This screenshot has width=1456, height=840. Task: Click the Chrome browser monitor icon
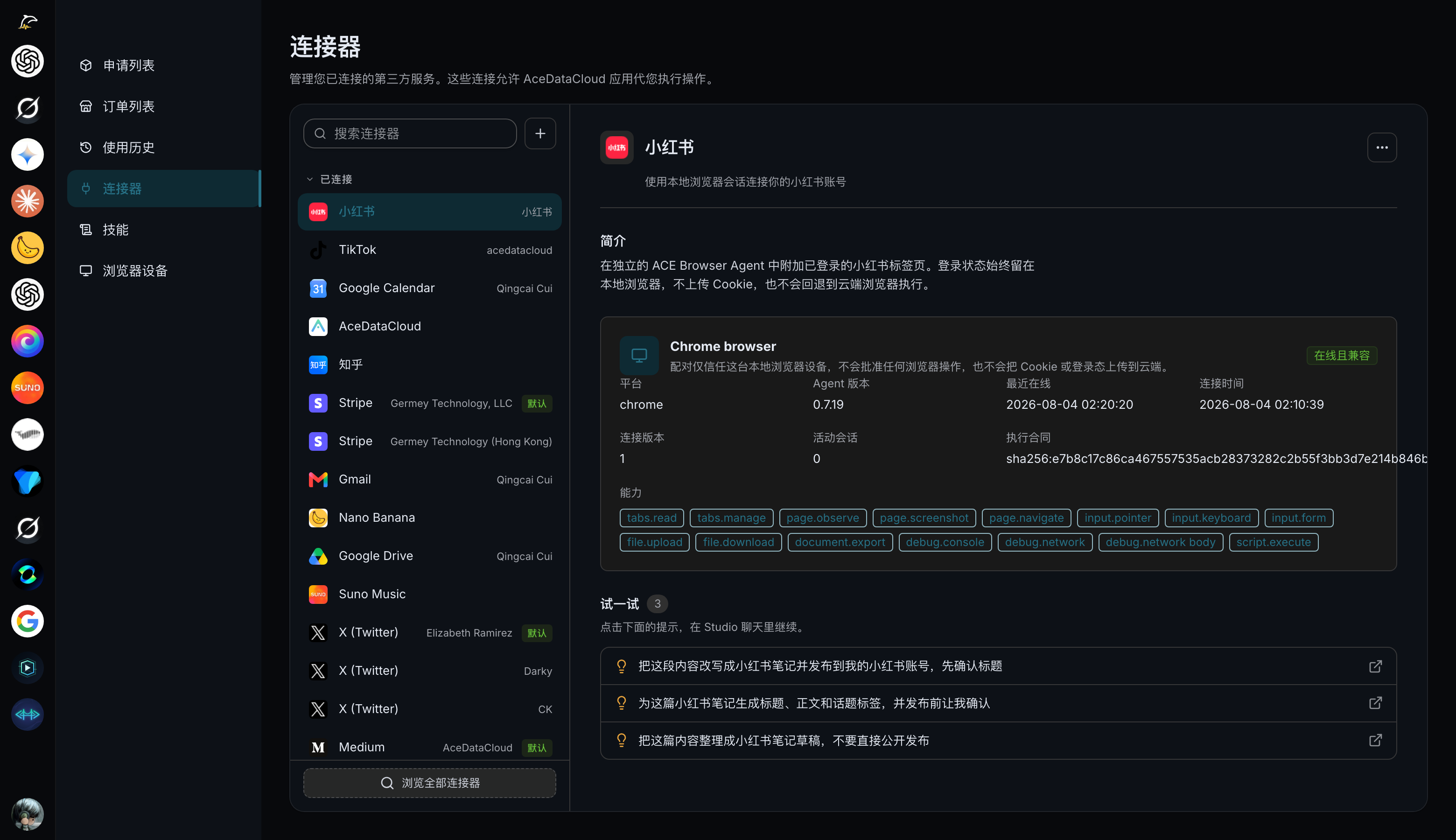click(x=639, y=356)
